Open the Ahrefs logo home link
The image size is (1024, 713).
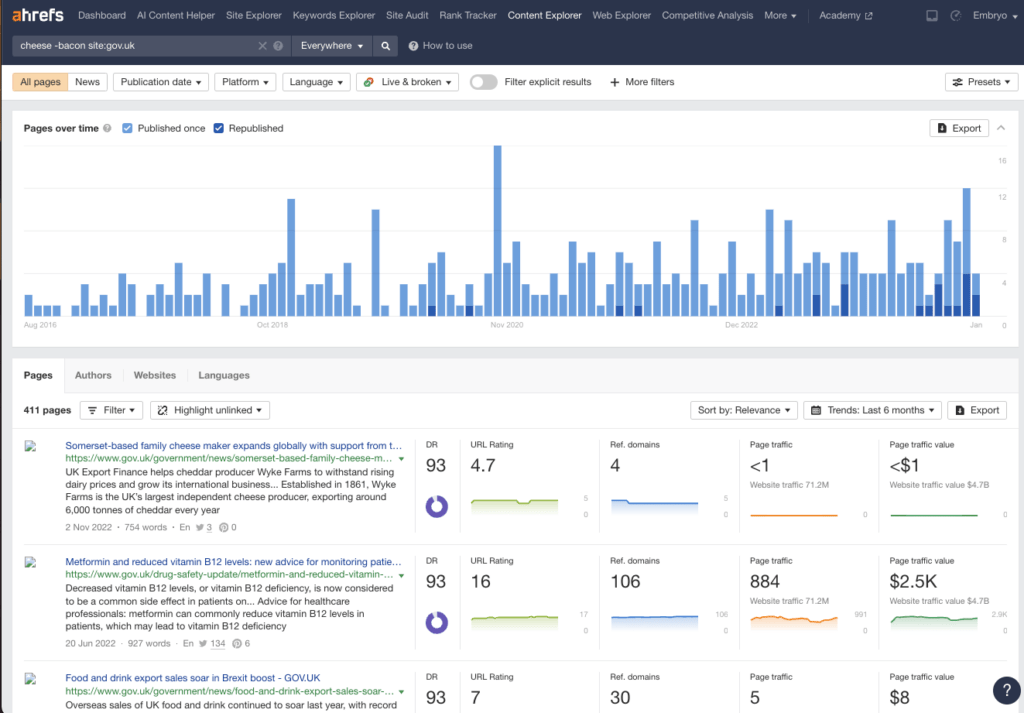pos(38,15)
